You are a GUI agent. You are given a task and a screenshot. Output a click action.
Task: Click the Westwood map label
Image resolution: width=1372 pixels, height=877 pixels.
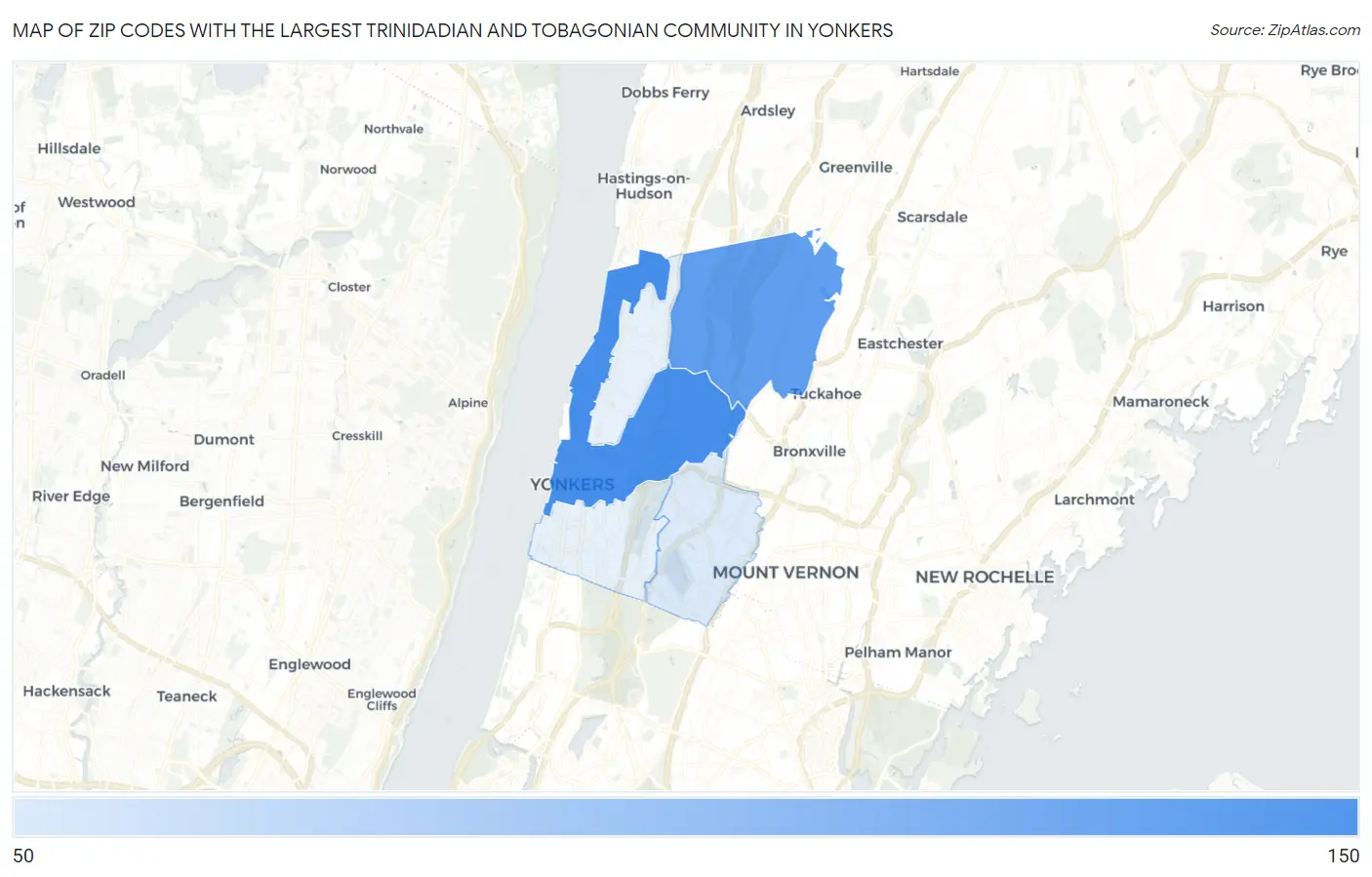point(97,202)
